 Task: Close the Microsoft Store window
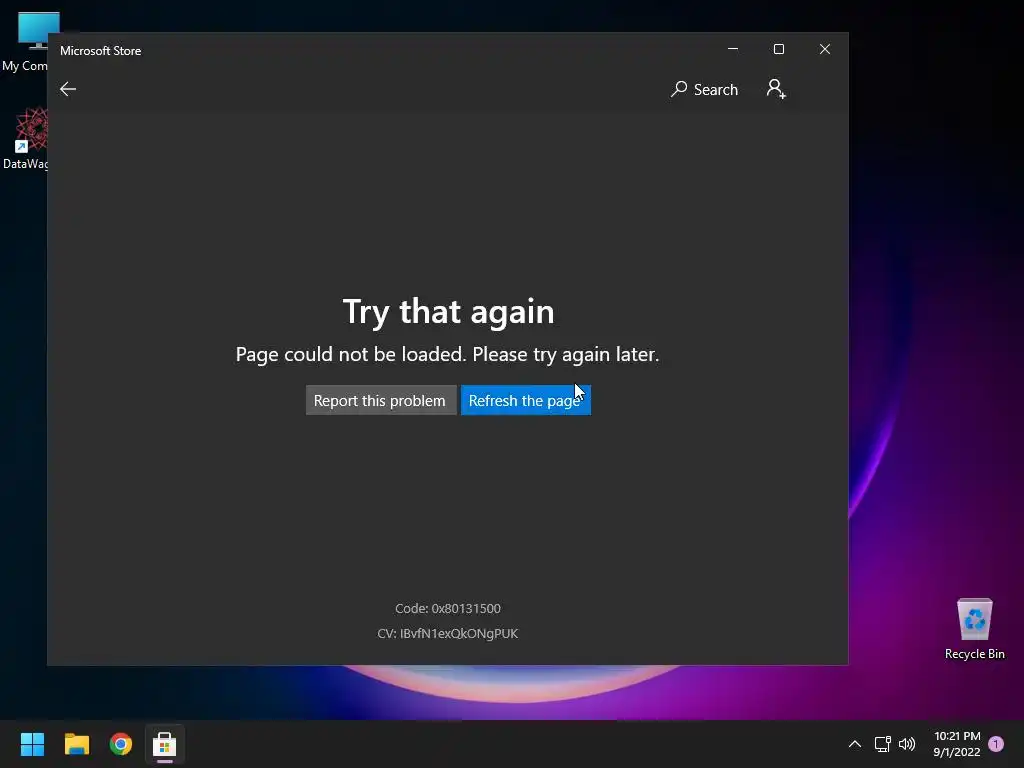(x=825, y=50)
